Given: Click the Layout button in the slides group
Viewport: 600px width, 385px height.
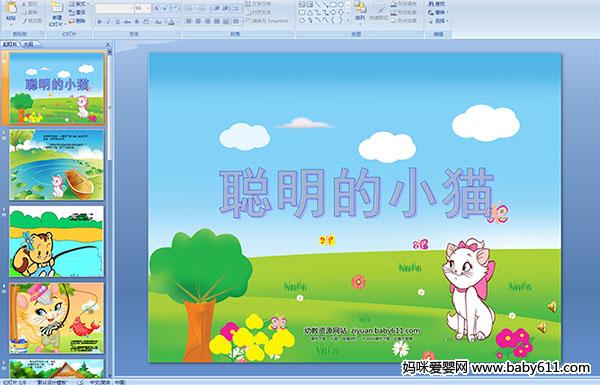Looking at the screenshot, I should [x=78, y=4].
